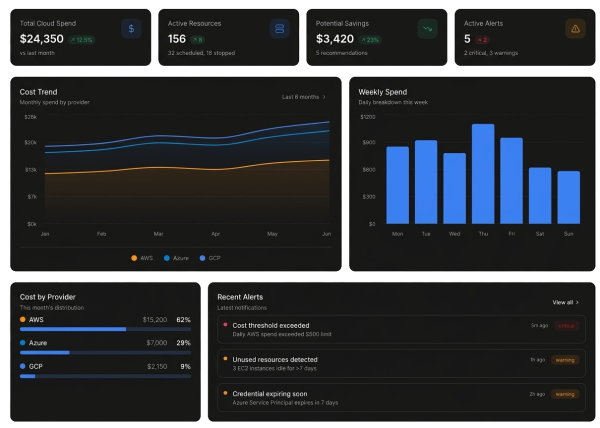Click the red dot beside Cost threshold exceeded
Screen dimensions: 600x428
225,325
